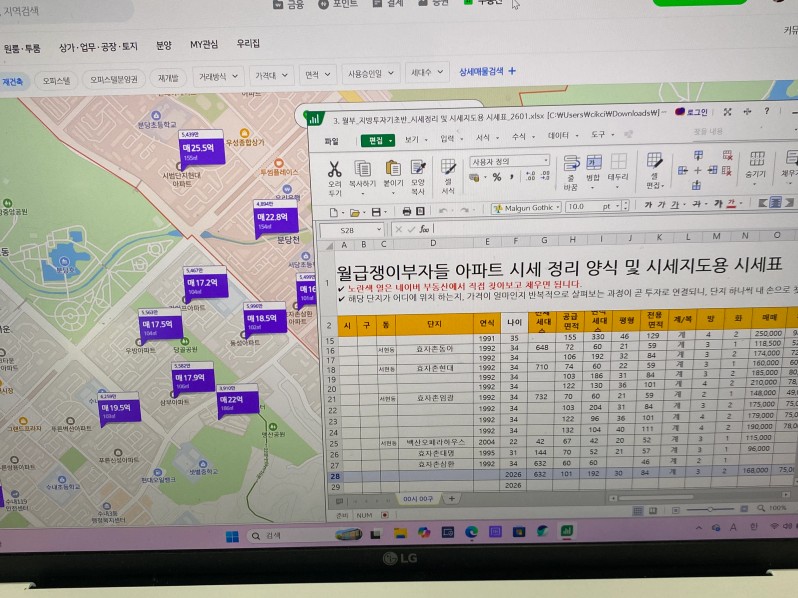
Task: Open the 거래방식 dropdown filter
Action: point(217,76)
